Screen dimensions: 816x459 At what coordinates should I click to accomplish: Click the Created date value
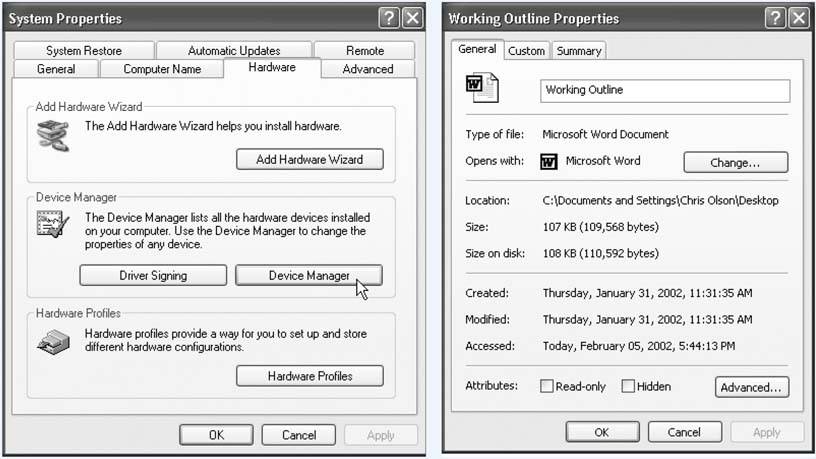point(647,293)
